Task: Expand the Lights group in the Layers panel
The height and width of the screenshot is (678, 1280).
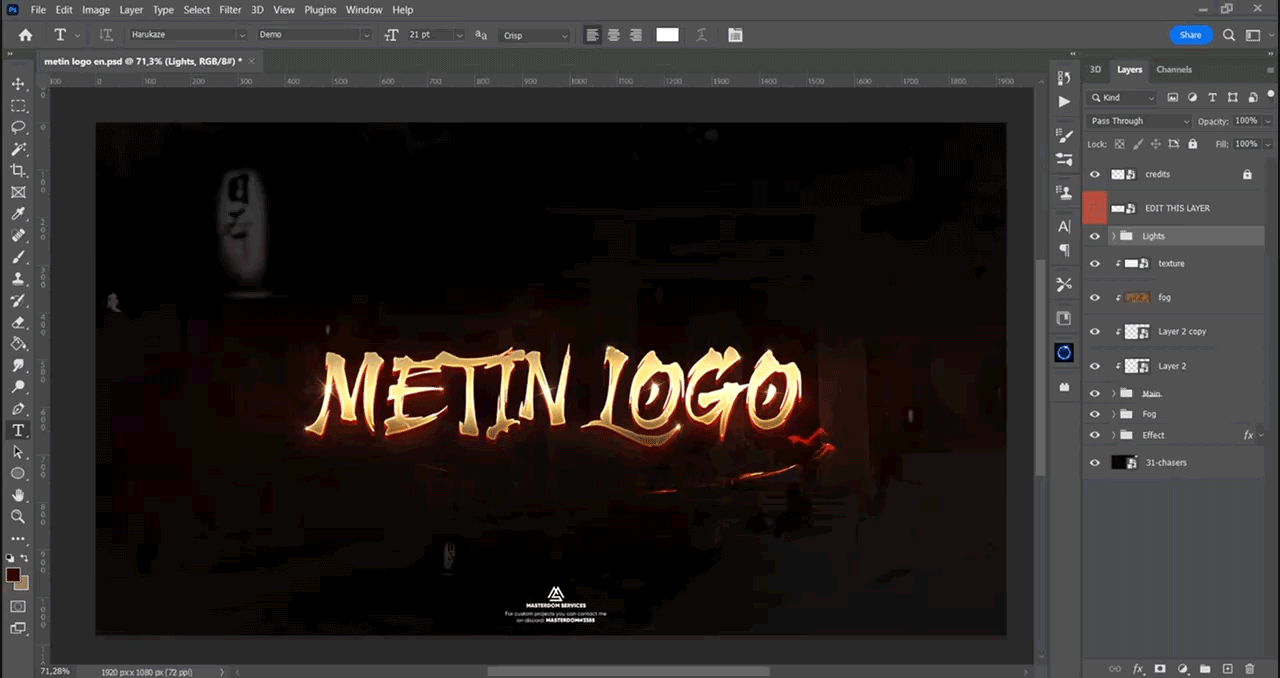Action: [1112, 235]
